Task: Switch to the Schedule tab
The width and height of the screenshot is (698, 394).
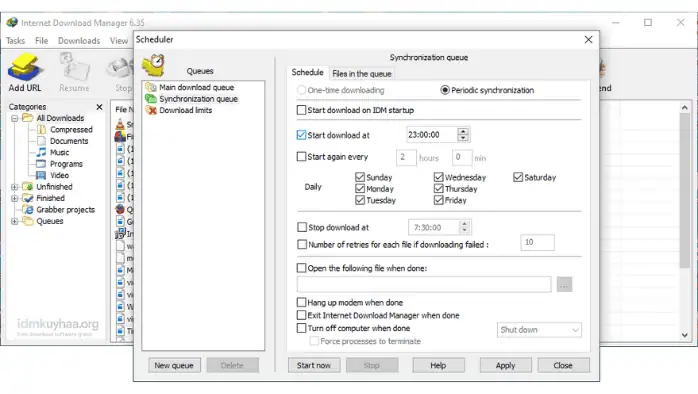Action: point(308,73)
